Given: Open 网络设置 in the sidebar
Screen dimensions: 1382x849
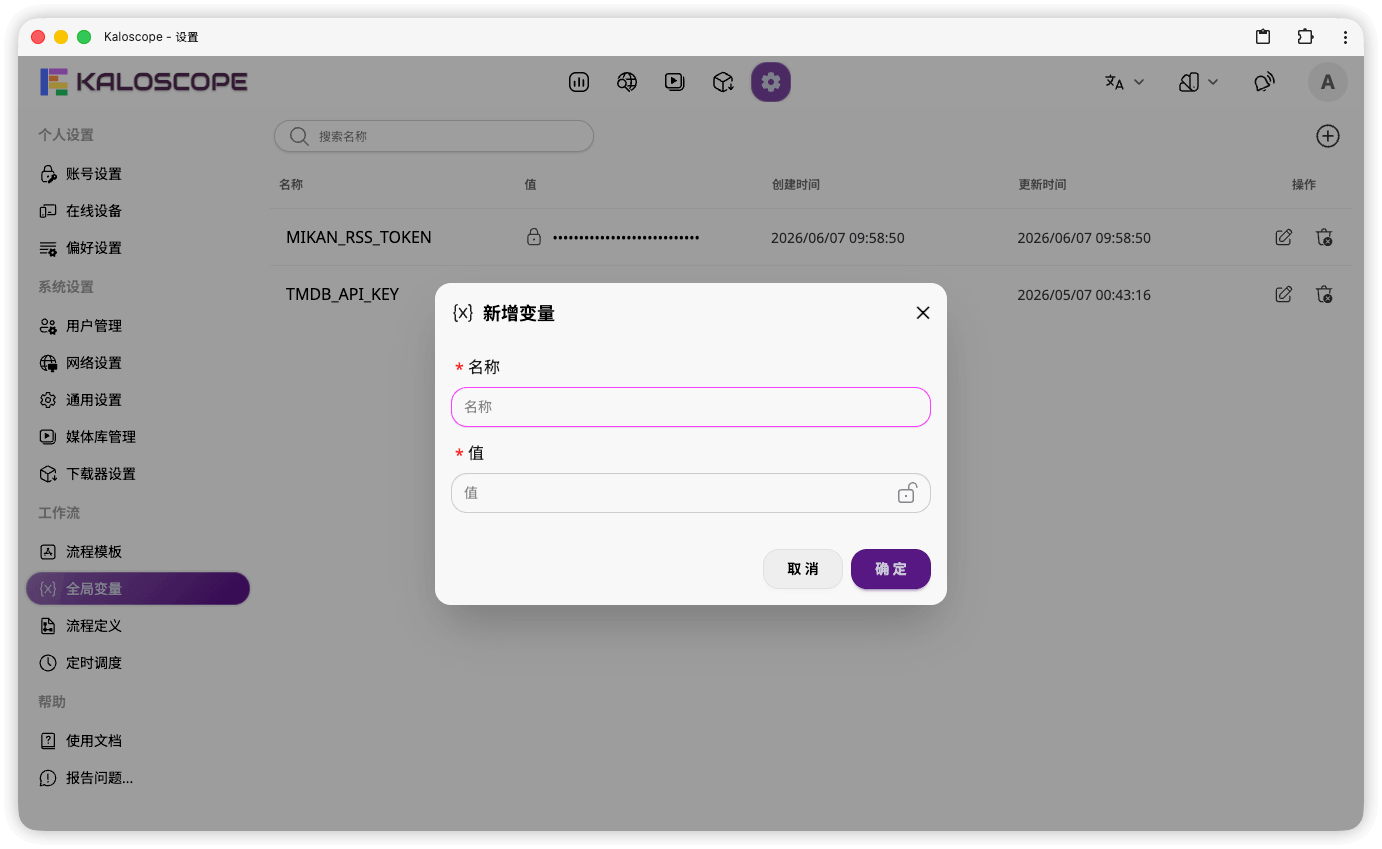Looking at the screenshot, I should tap(138, 363).
